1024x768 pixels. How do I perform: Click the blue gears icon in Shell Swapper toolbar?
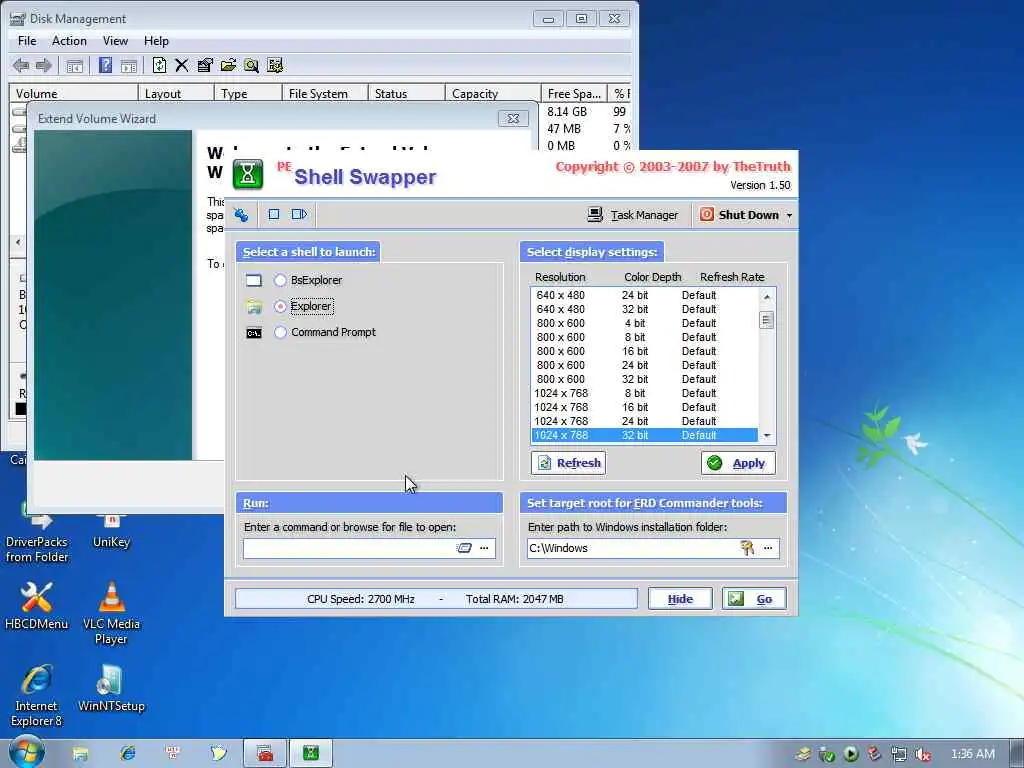[242, 214]
